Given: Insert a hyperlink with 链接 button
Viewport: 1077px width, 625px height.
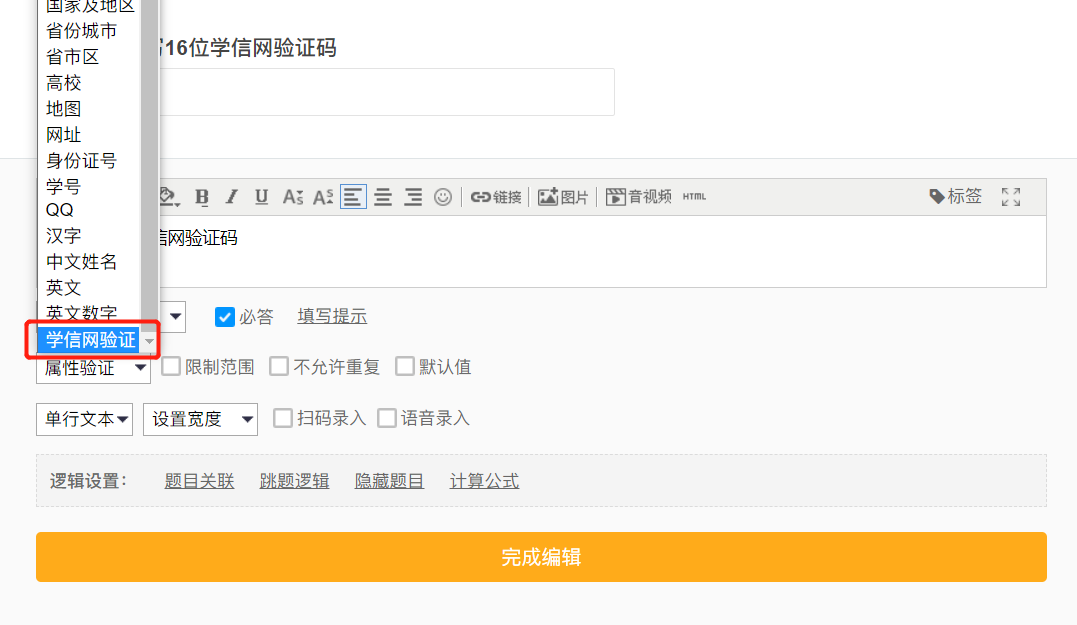Looking at the screenshot, I should 496,197.
